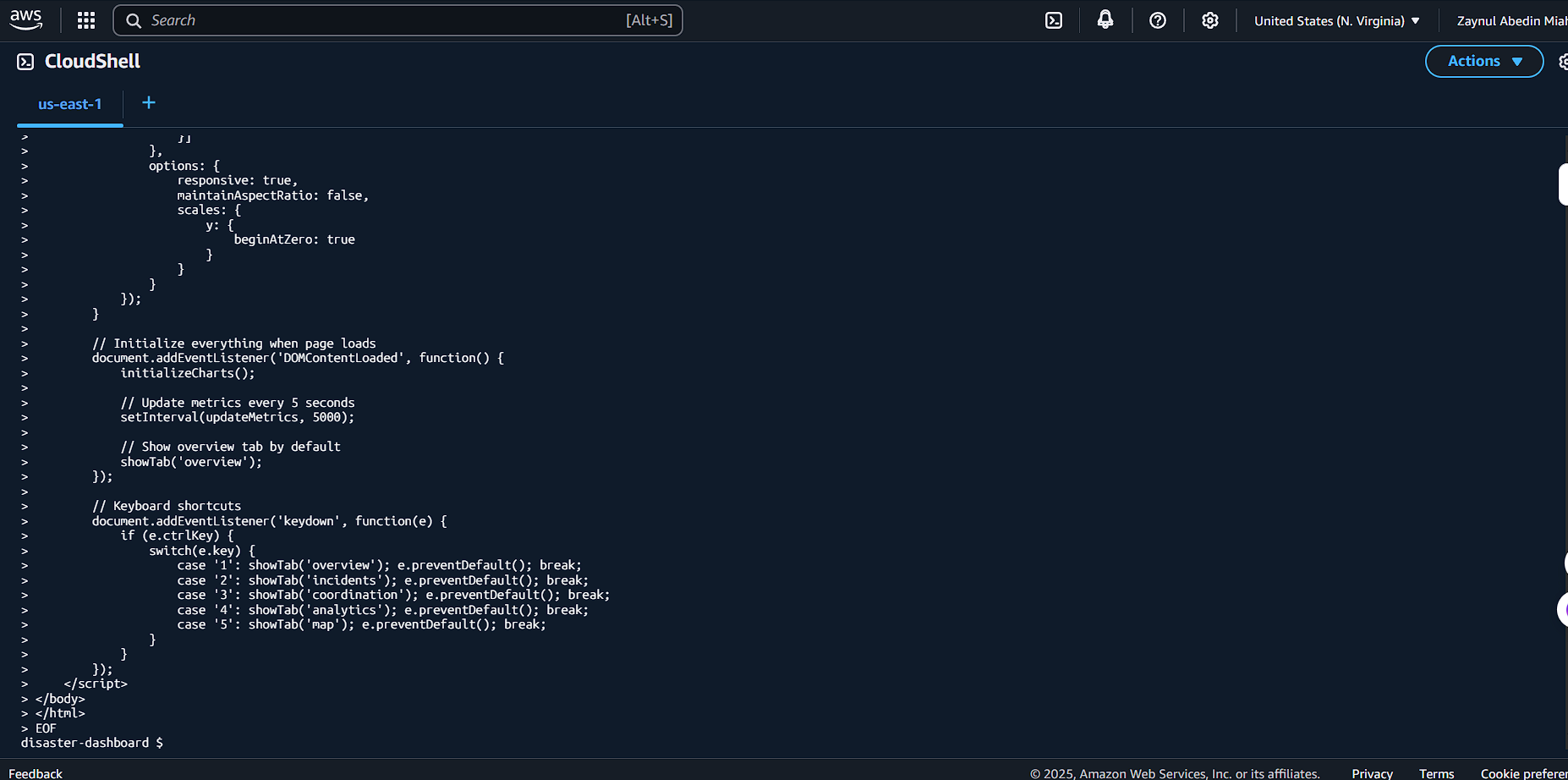This screenshot has width=1568, height=780.
Task: Click the "setInterval(updateMetrics, 5000);" line
Action: click(x=238, y=417)
